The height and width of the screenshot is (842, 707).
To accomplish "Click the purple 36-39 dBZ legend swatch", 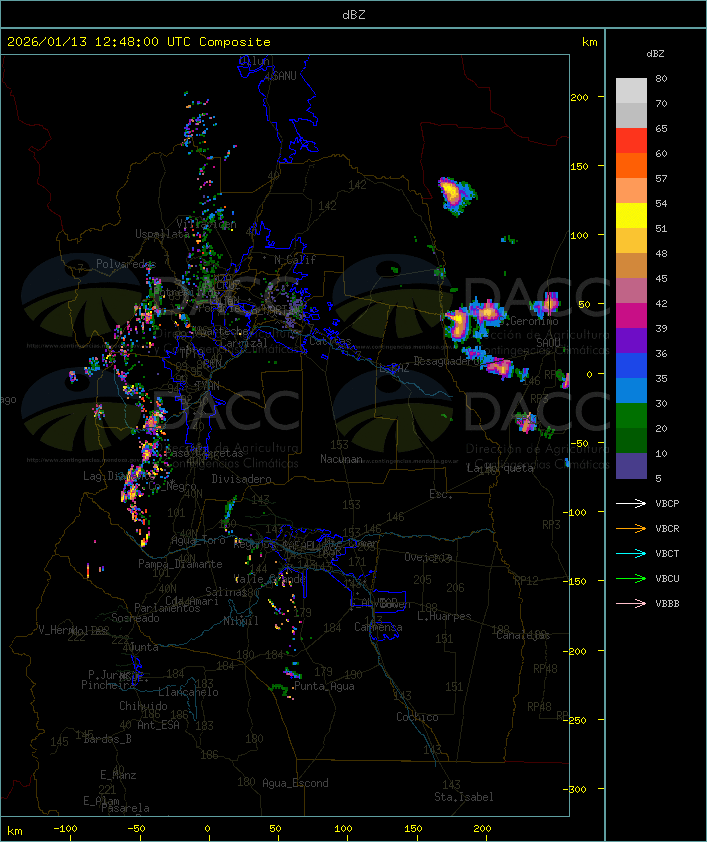I will (x=631, y=341).
